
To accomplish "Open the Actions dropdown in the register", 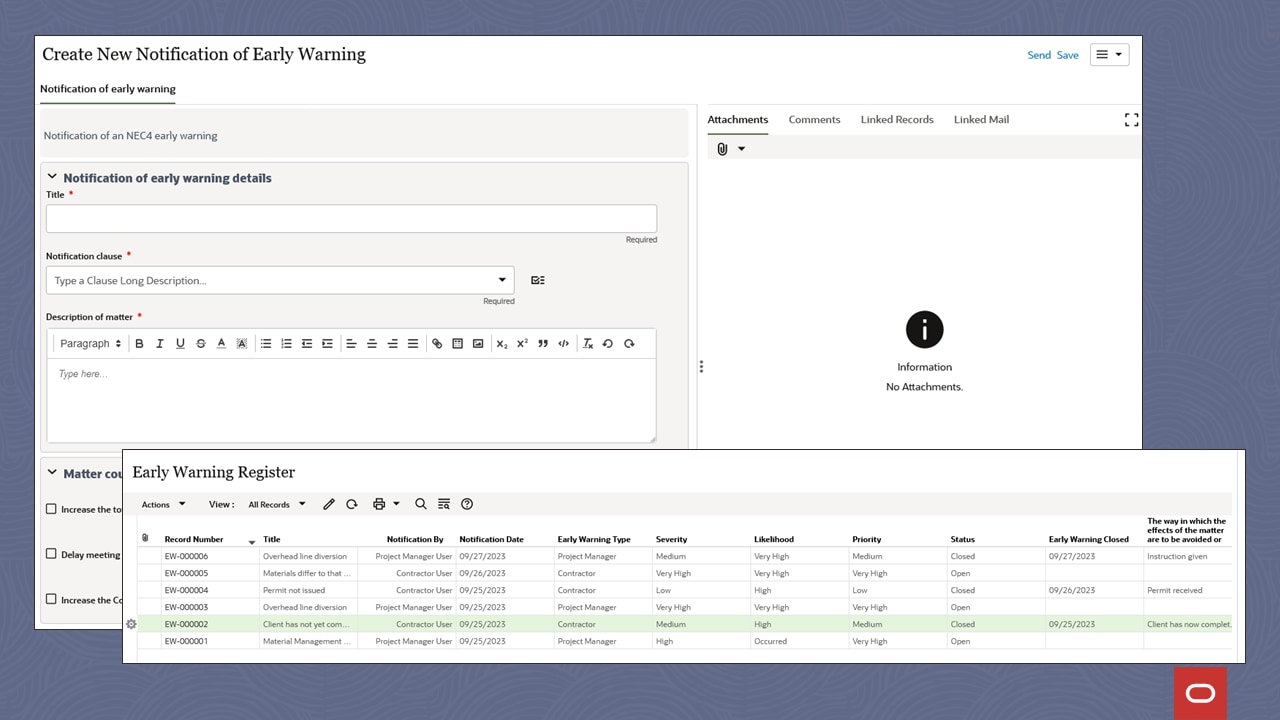I will click(162, 504).
